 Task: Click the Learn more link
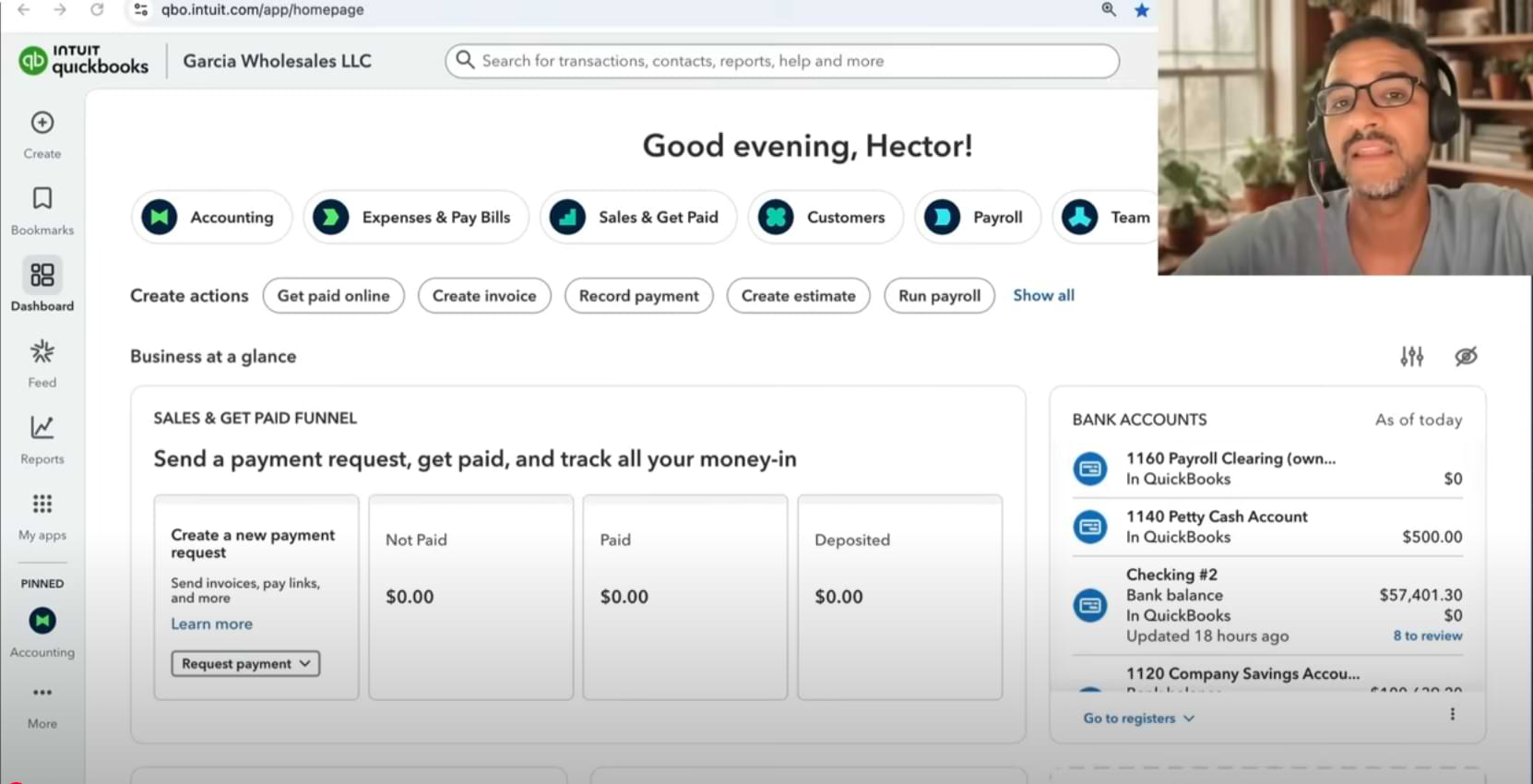211,624
